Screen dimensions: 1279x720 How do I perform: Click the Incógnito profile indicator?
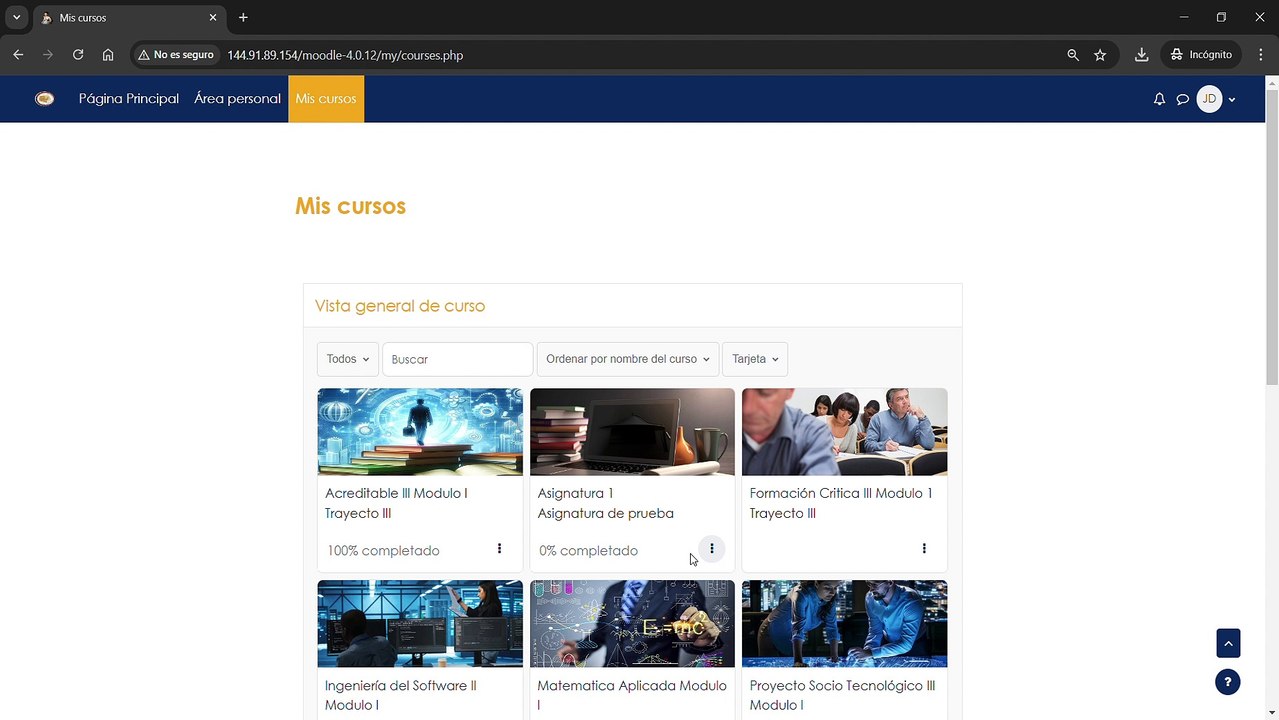pos(1201,55)
